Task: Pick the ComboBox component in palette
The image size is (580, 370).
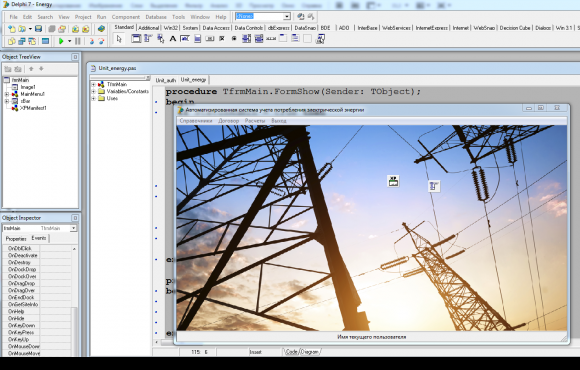Action: click(x=259, y=38)
